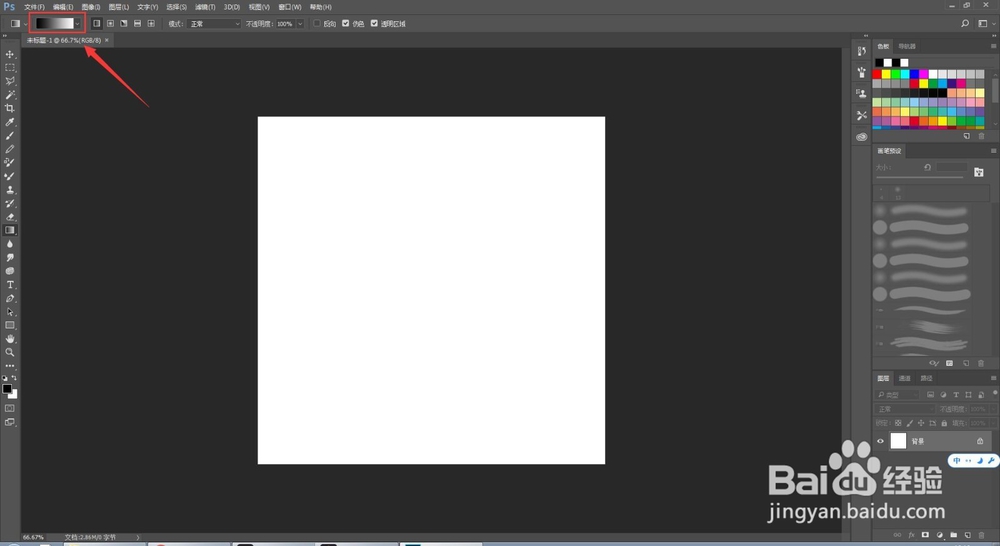The height and width of the screenshot is (546, 1000).
Task: Select the Lasso tool
Action: click(x=10, y=81)
